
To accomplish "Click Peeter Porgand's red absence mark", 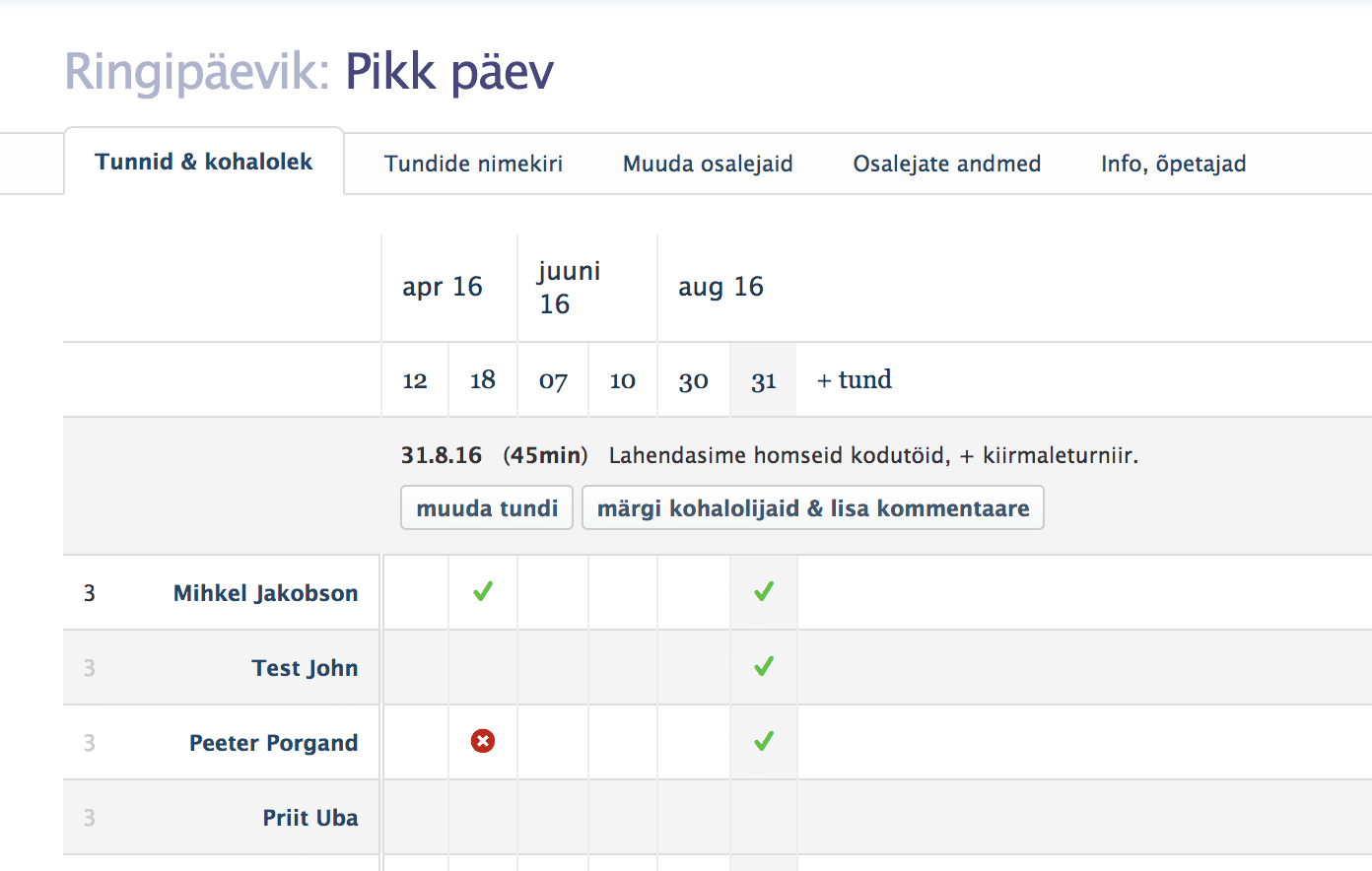I will 483,741.
